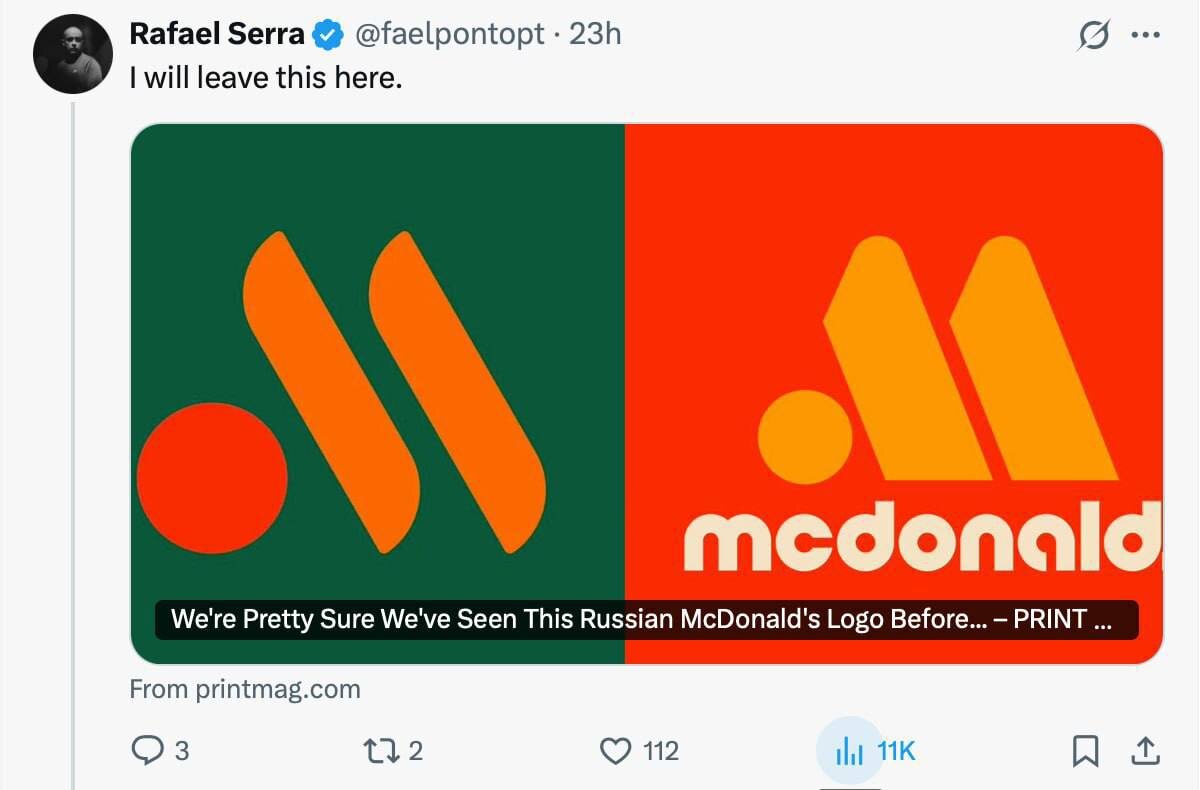Visit the 'From printmag.com' source link
1200x790 pixels.
pyautogui.click(x=245, y=689)
